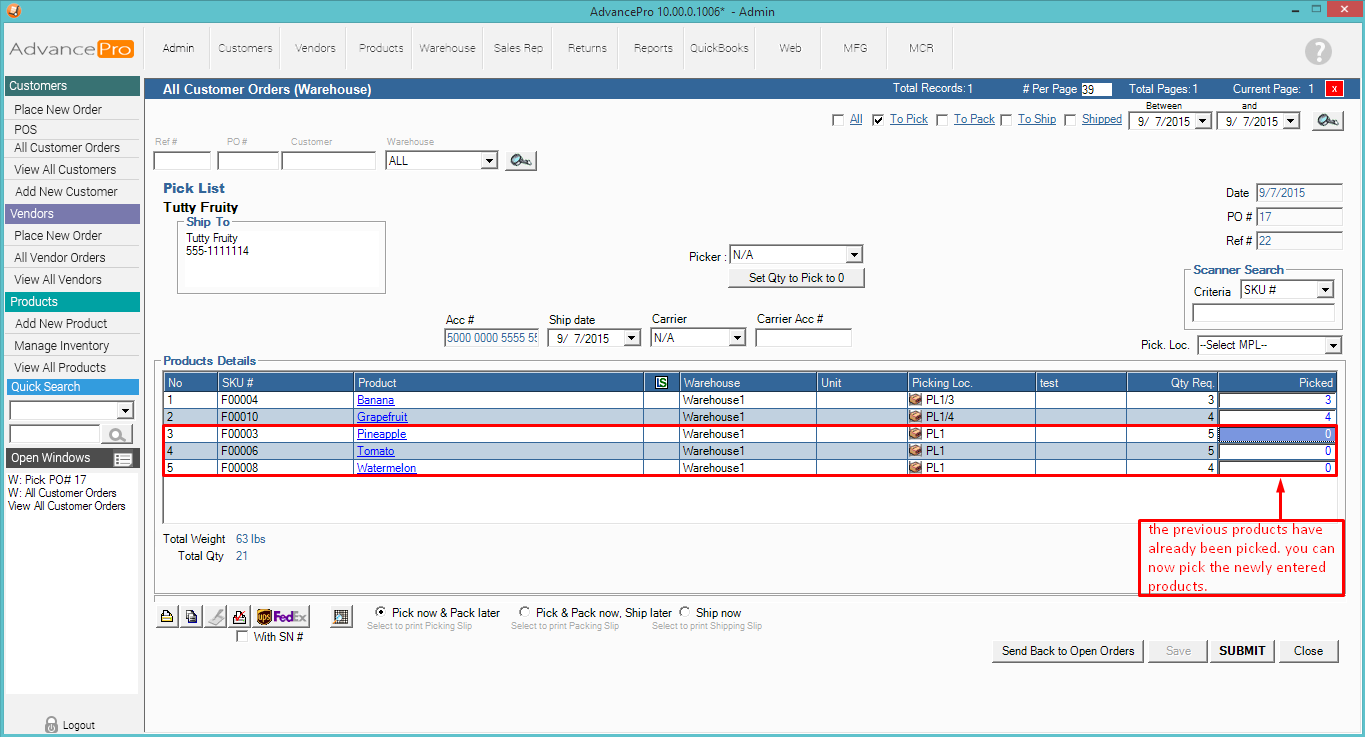Click the key search icon next to Warehouse
Viewport: 1365px width, 737px height.
click(x=520, y=160)
